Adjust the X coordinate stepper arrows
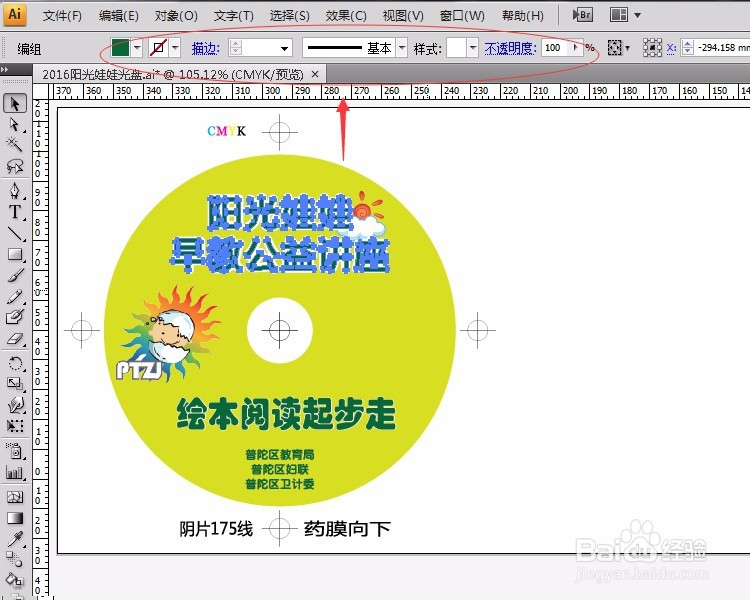750x600 pixels. [688, 48]
